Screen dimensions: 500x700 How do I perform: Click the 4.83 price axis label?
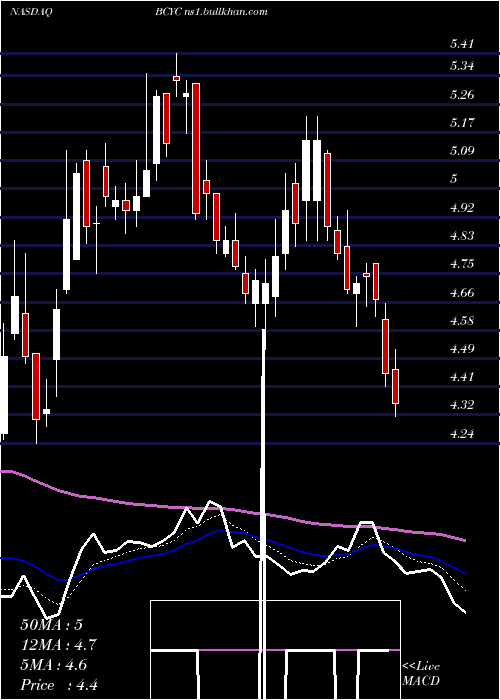coord(462,236)
